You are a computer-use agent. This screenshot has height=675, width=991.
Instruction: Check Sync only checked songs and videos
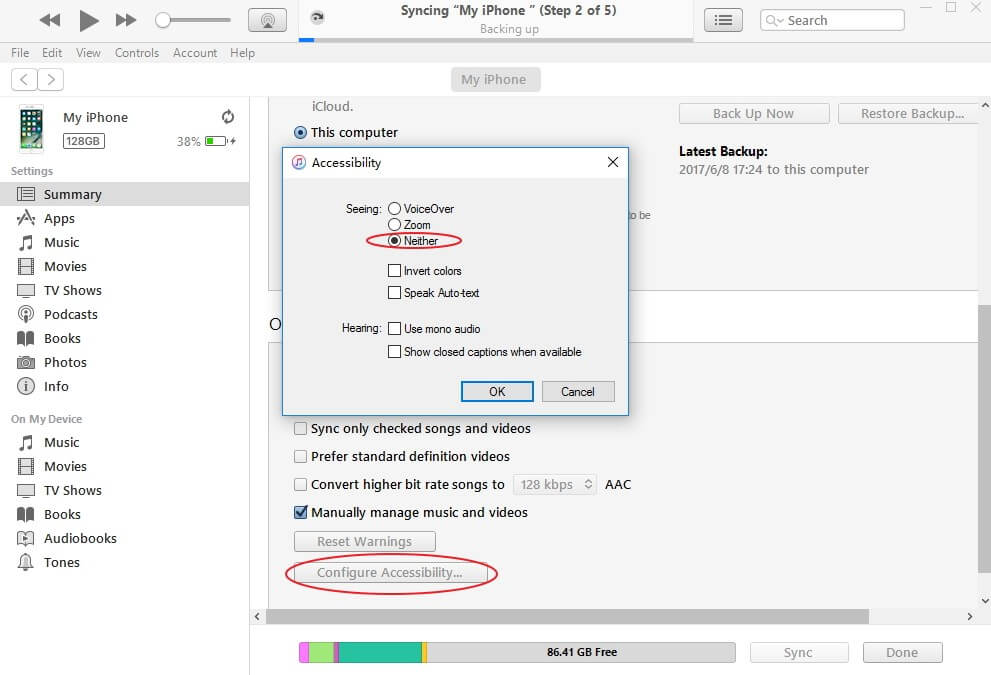(301, 429)
